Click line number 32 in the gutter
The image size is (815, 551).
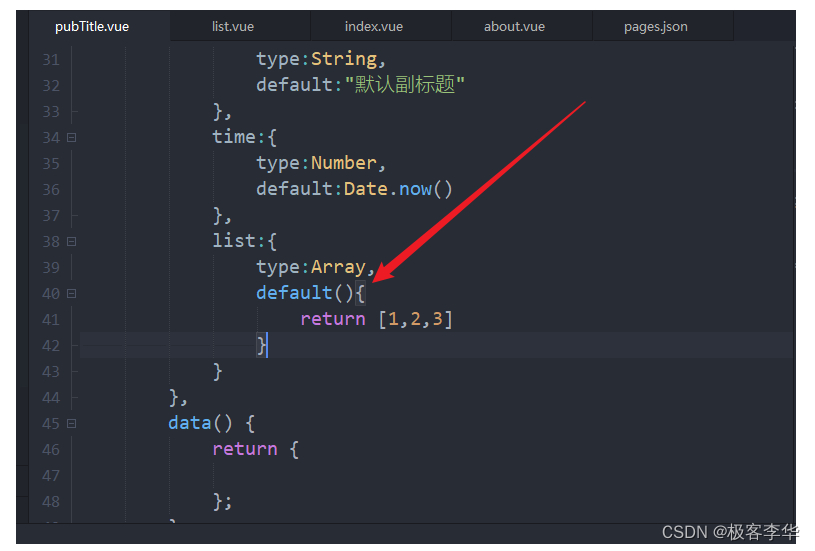pos(51,86)
